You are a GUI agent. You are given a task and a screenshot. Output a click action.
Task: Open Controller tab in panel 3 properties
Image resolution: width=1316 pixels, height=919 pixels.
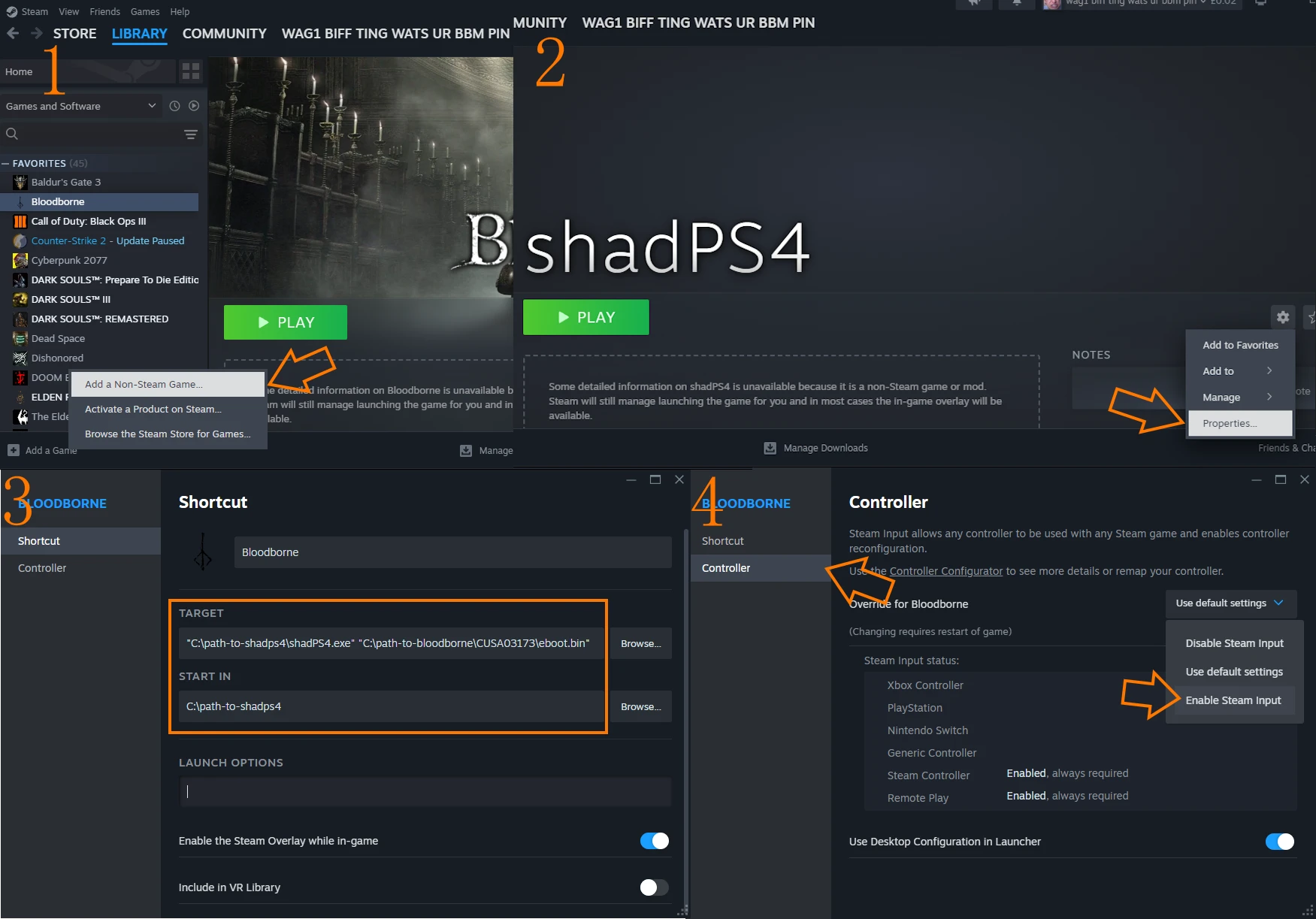(80, 568)
